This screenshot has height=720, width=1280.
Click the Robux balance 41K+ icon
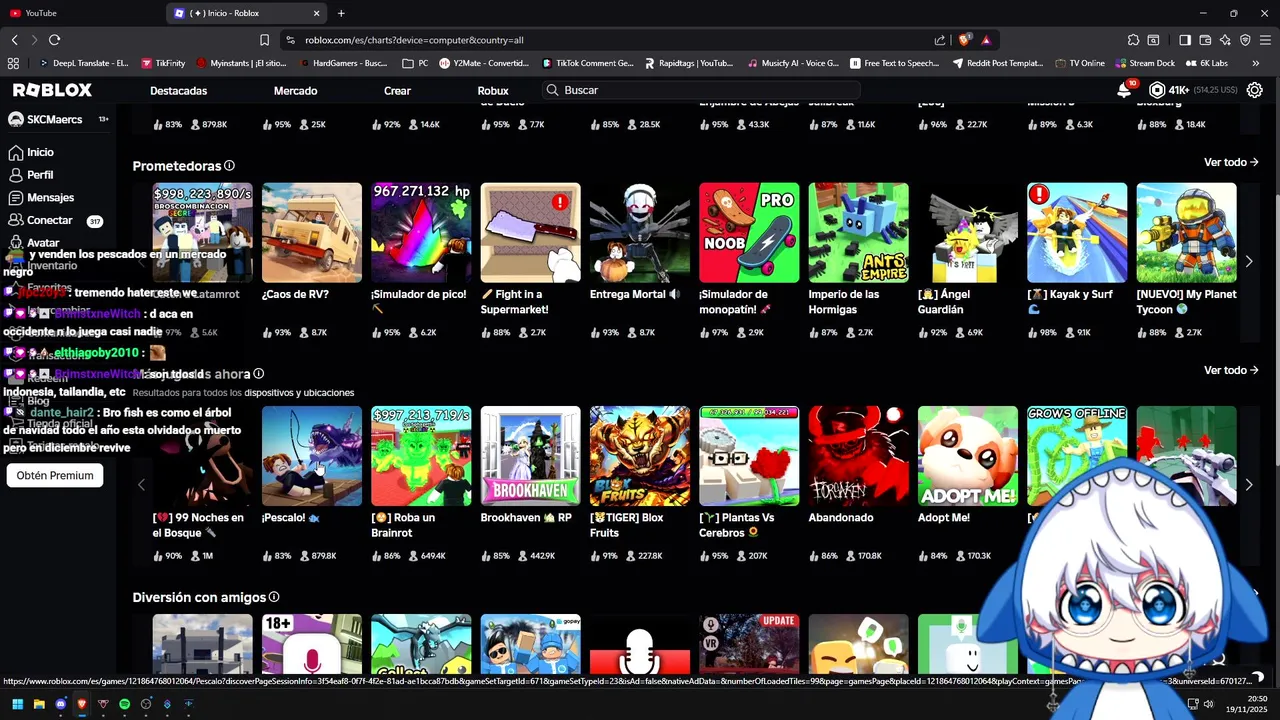pos(1157,90)
